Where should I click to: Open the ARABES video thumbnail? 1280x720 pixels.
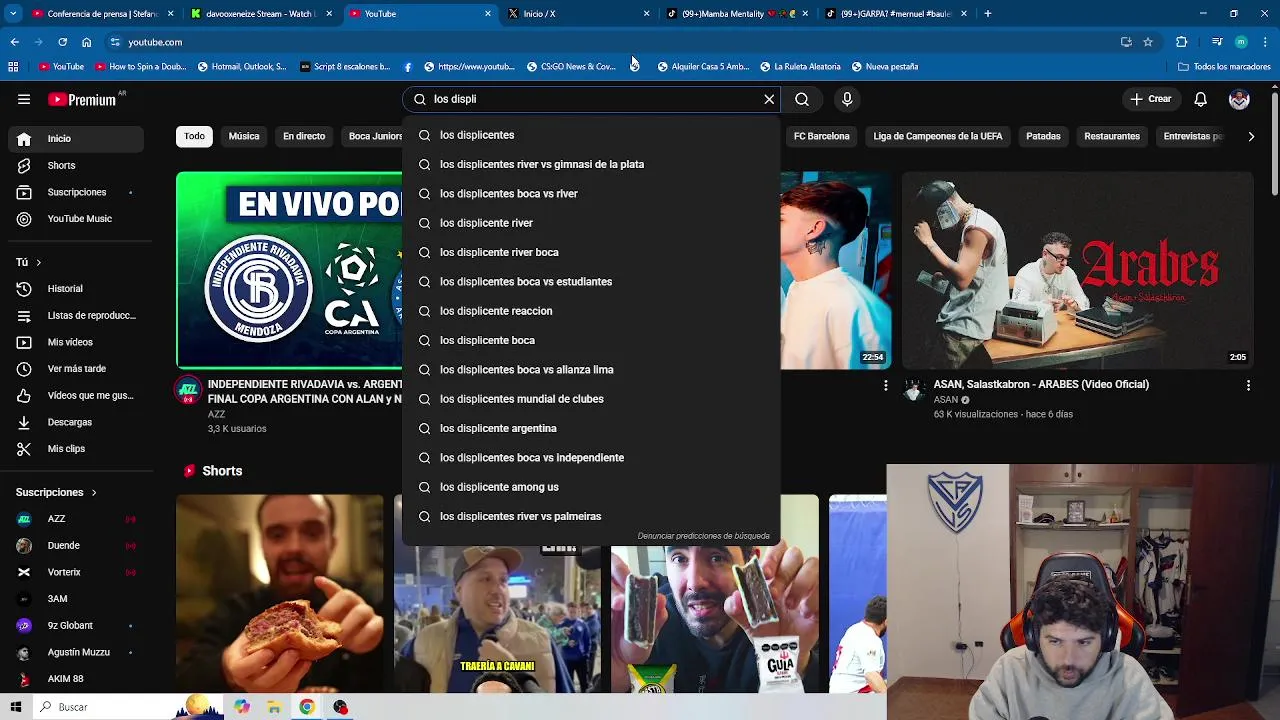1078,270
